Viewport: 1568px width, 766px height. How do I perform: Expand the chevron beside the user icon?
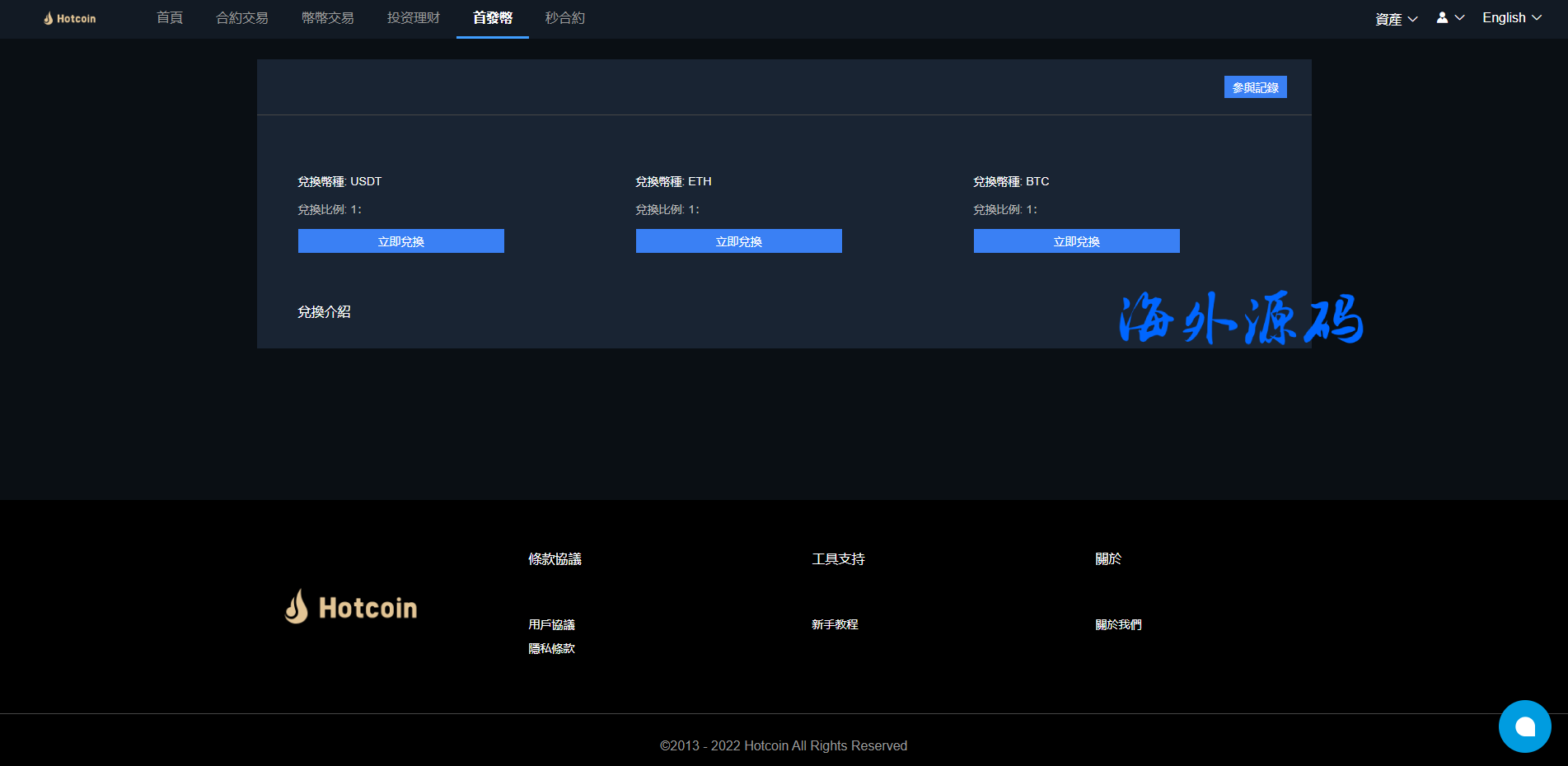1460,17
